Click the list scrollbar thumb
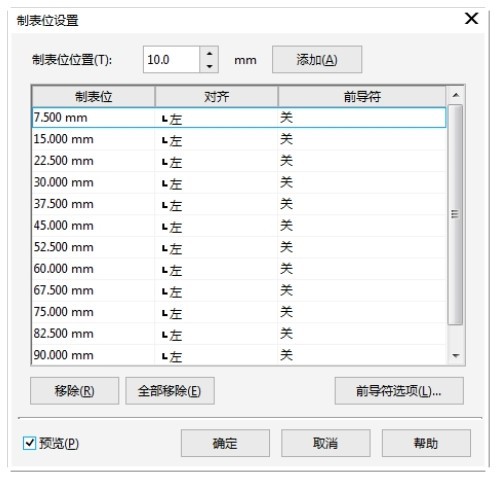The width and height of the screenshot is (496, 478). (x=455, y=214)
